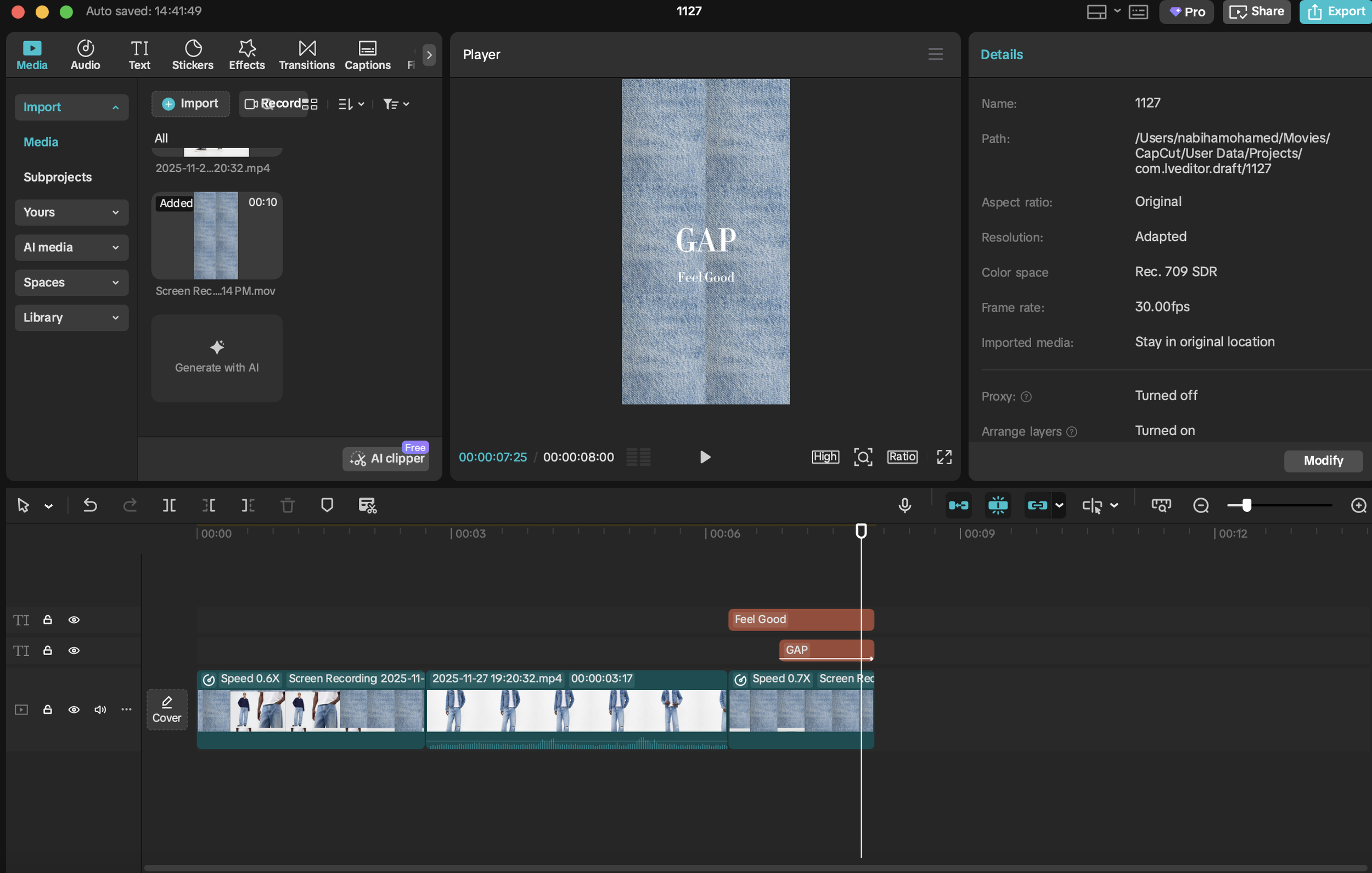Screen dimensions: 1372x873
Task: Click the Delete trash icon
Action: 288,505
